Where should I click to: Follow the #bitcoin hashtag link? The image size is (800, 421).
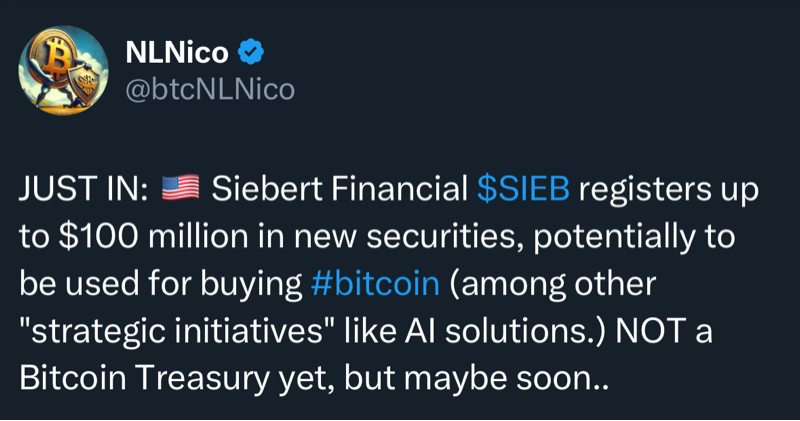[375, 283]
